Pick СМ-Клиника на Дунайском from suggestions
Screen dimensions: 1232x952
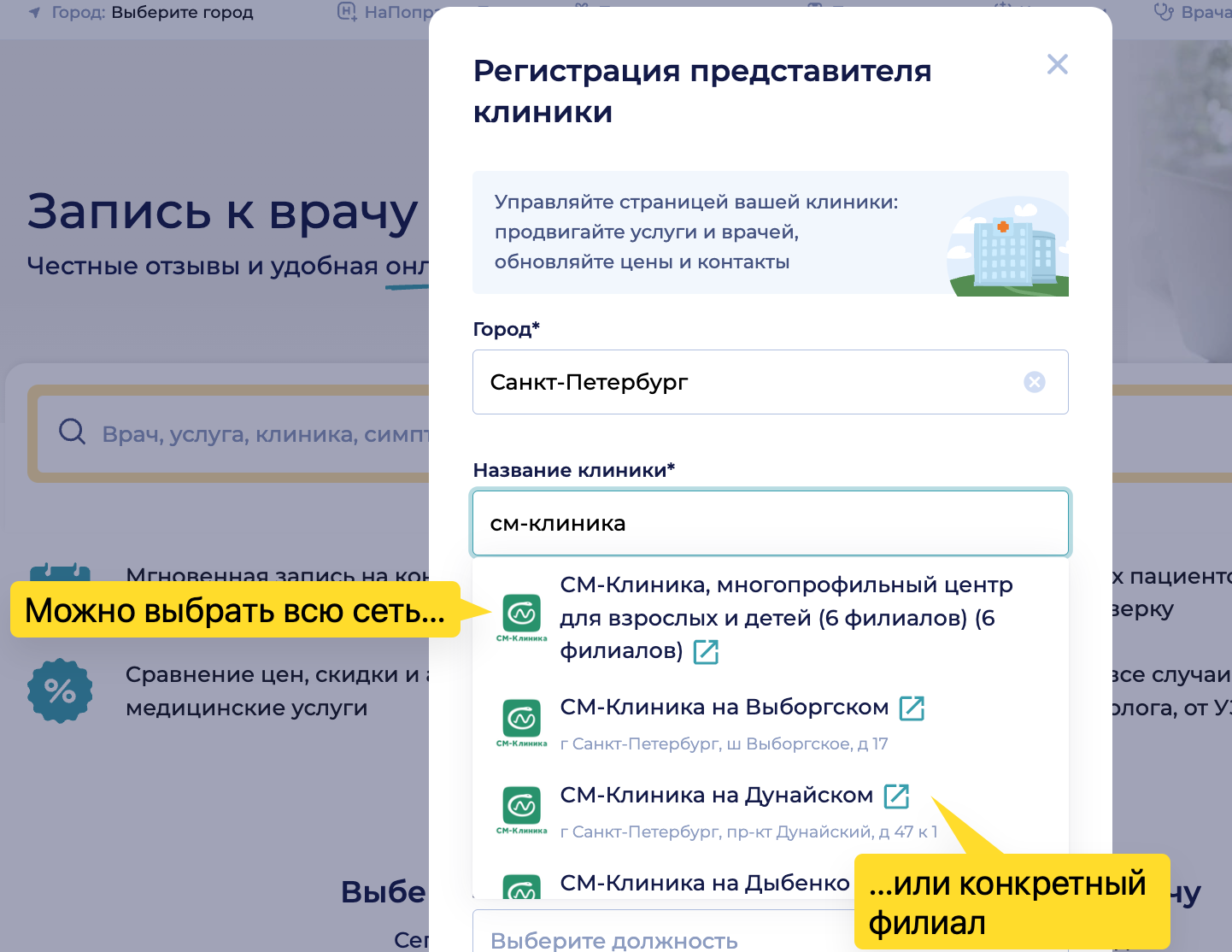tap(771, 812)
